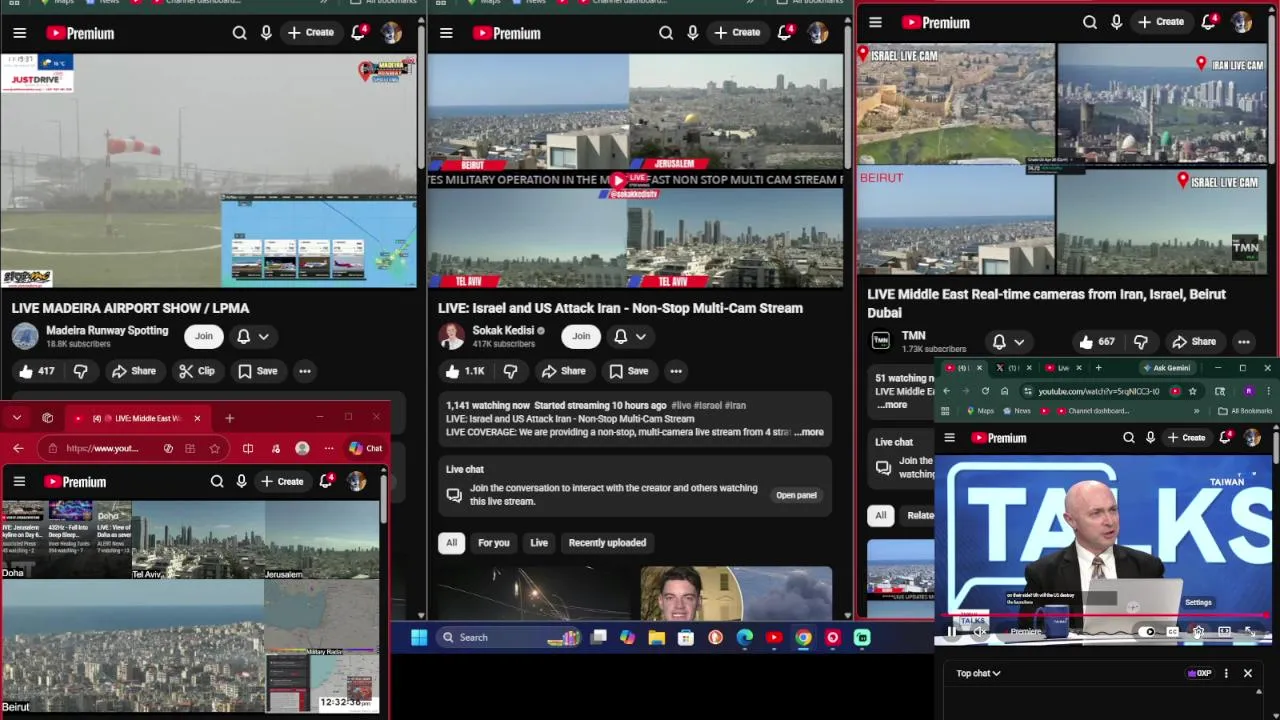Open notifications bell in Madeira Airport window
Image resolution: width=1280 pixels, height=720 pixels.
click(x=358, y=33)
